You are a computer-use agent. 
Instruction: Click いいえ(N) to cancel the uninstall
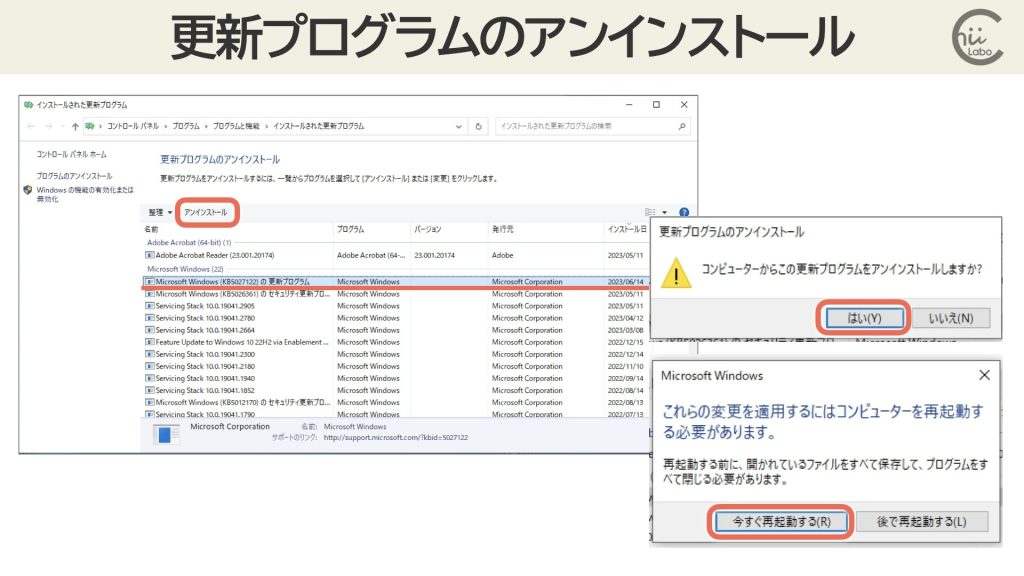click(951, 318)
